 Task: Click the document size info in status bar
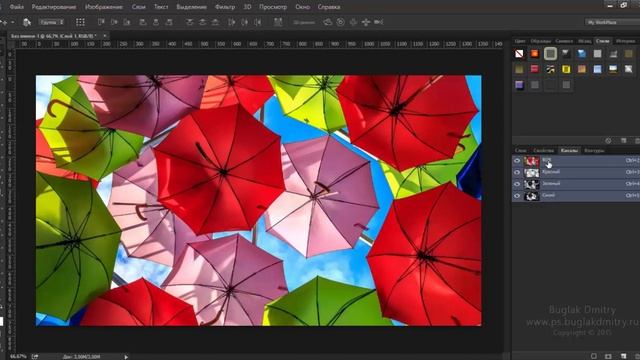pos(82,357)
